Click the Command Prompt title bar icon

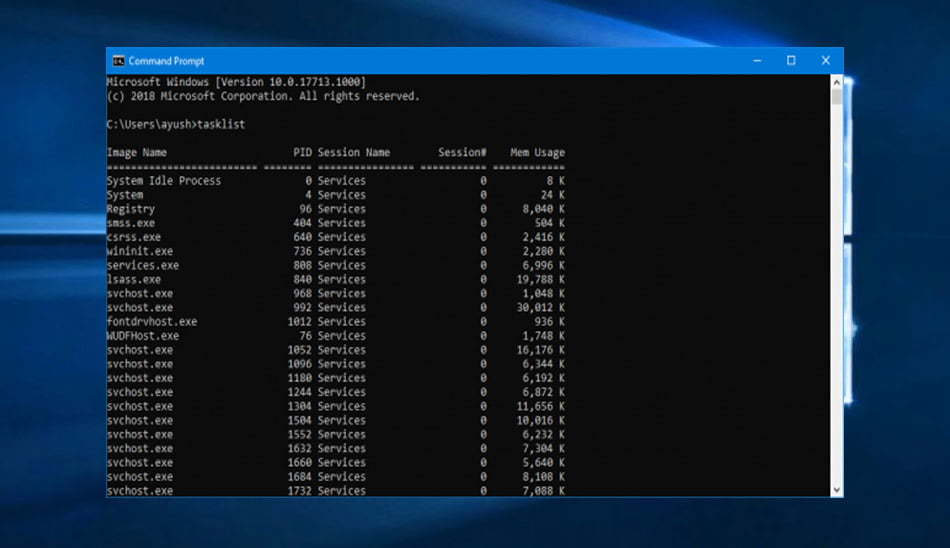coord(119,61)
